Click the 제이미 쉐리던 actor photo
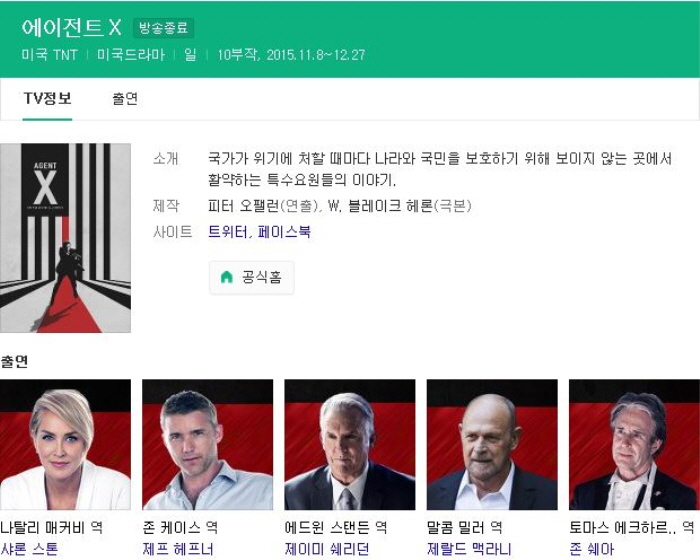 [350, 445]
